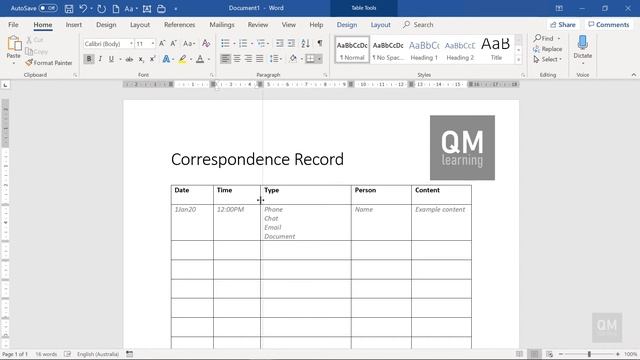Image resolution: width=640 pixels, height=360 pixels.
Task: Apply strikethrough formatting
Action: tap(129, 59)
